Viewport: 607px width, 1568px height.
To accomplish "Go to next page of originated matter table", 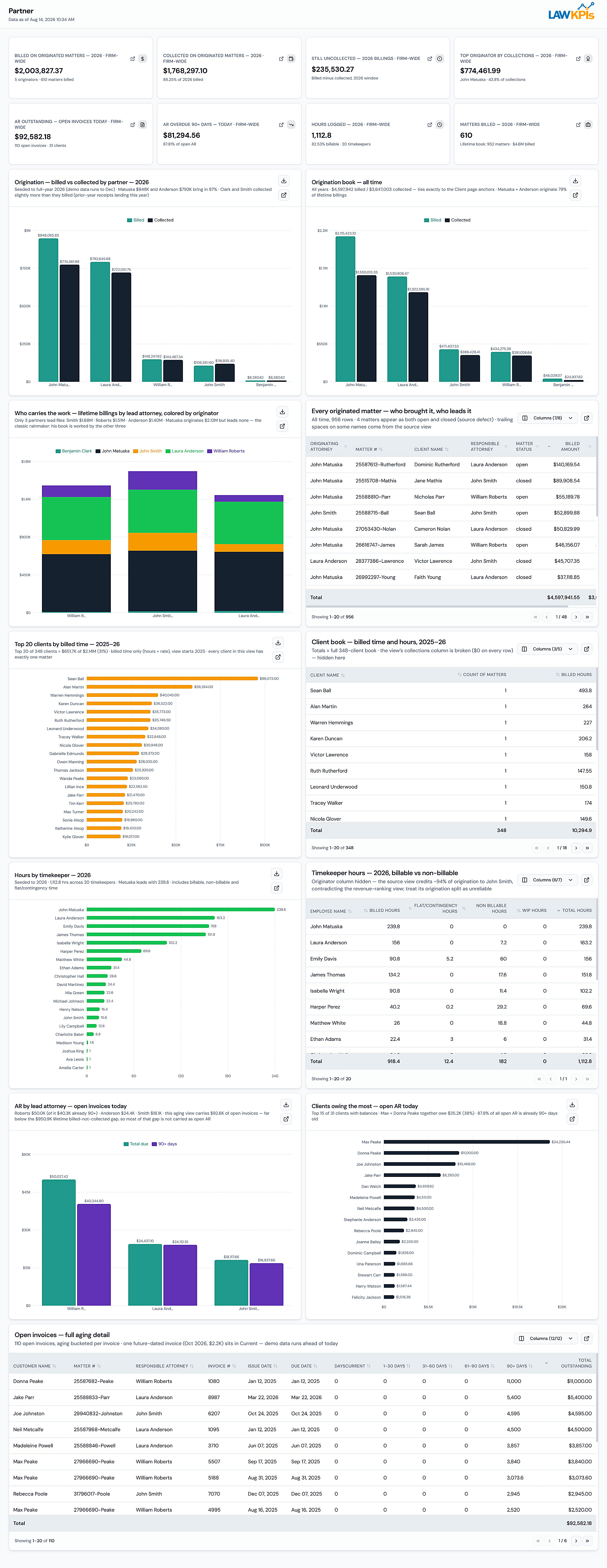I will 576,617.
